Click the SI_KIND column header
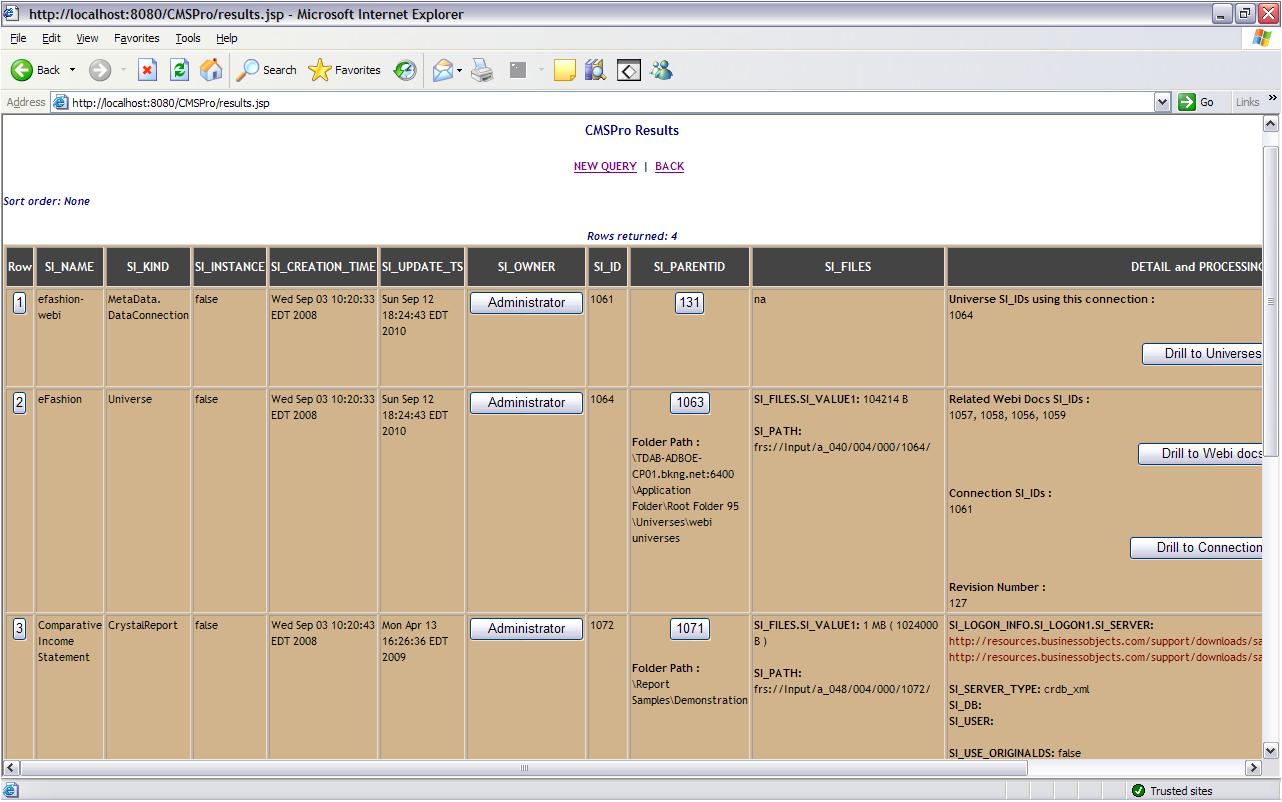 [x=148, y=267]
